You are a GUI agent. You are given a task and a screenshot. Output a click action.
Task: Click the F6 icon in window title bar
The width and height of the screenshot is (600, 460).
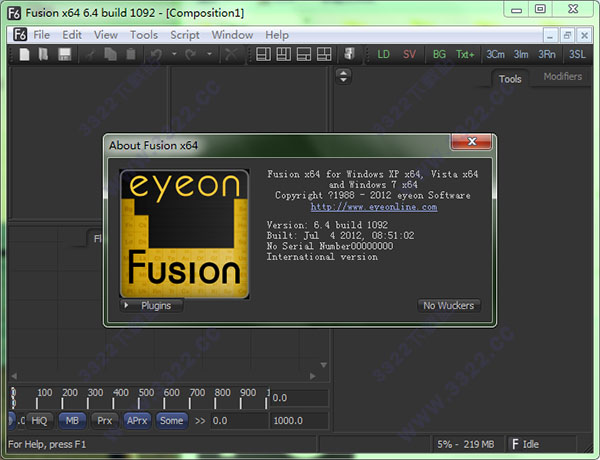point(15,13)
